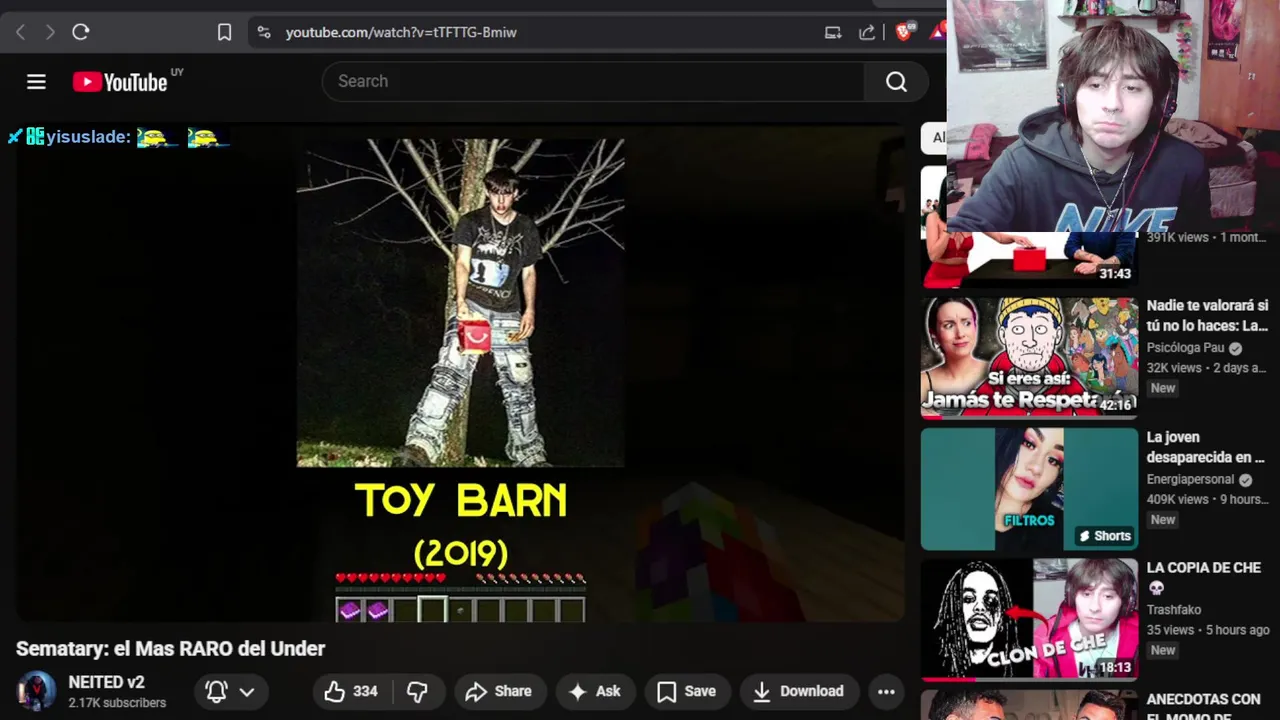Open 'La joven desaparecida' Shorts thumbnail
Viewport: 1280px width, 720px height.
pos(1029,489)
